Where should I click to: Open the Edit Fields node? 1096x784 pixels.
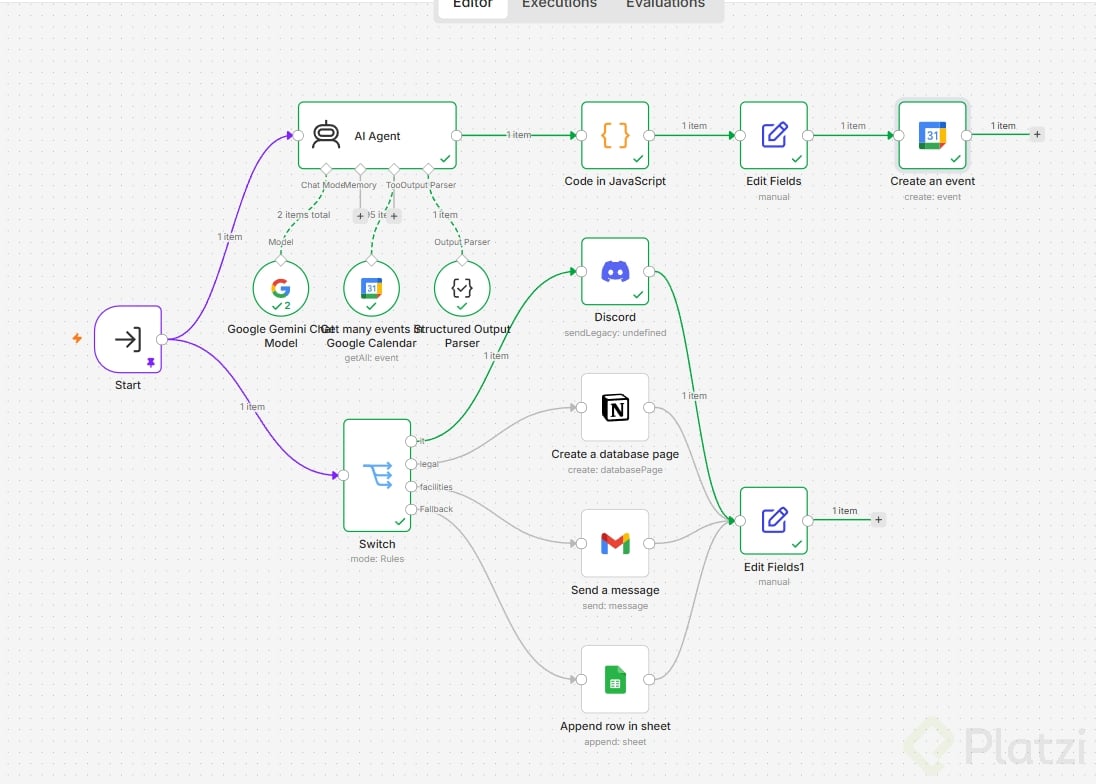pyautogui.click(x=774, y=136)
